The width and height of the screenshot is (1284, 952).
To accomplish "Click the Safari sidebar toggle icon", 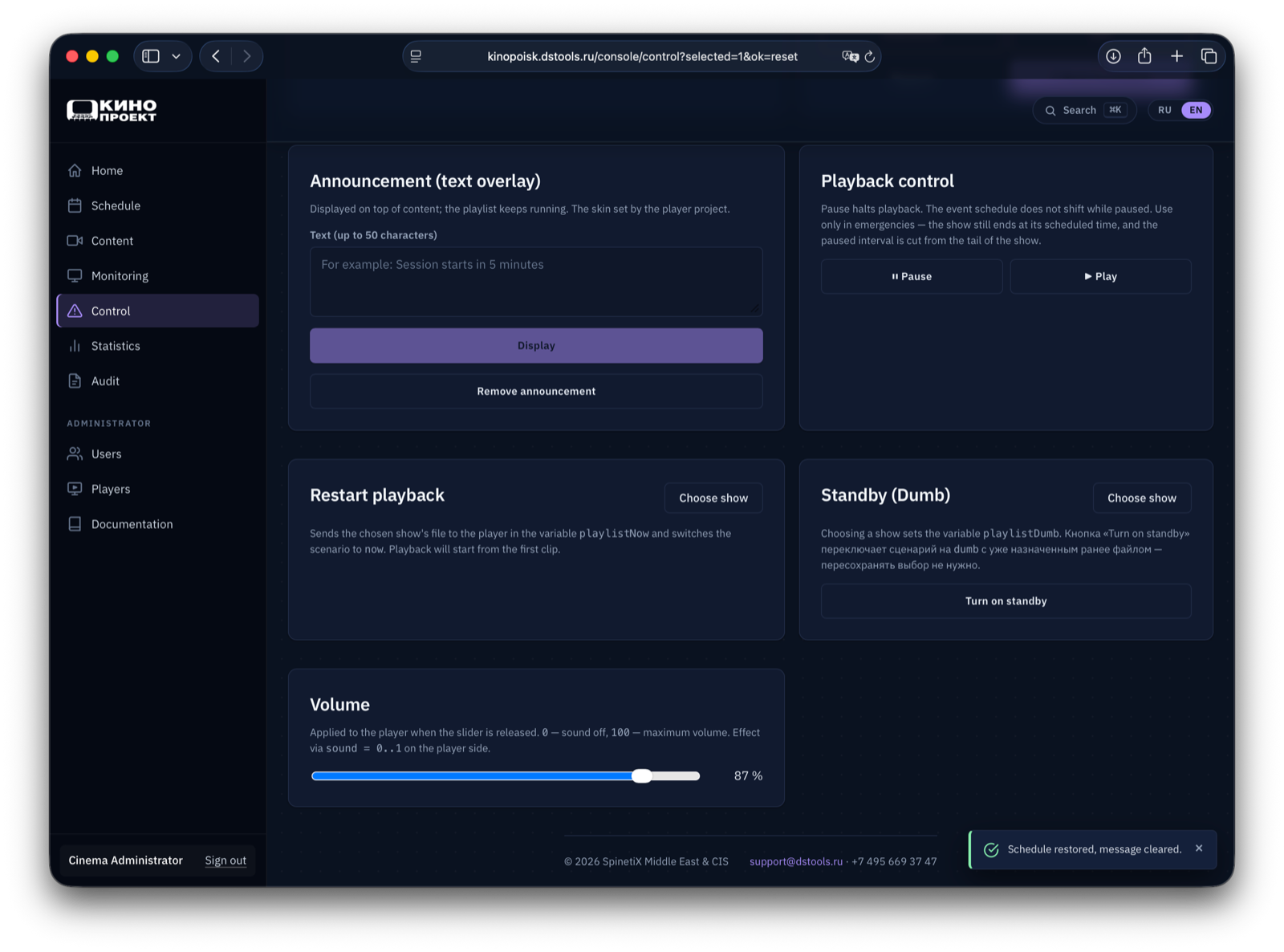I will pyautogui.click(x=151, y=56).
